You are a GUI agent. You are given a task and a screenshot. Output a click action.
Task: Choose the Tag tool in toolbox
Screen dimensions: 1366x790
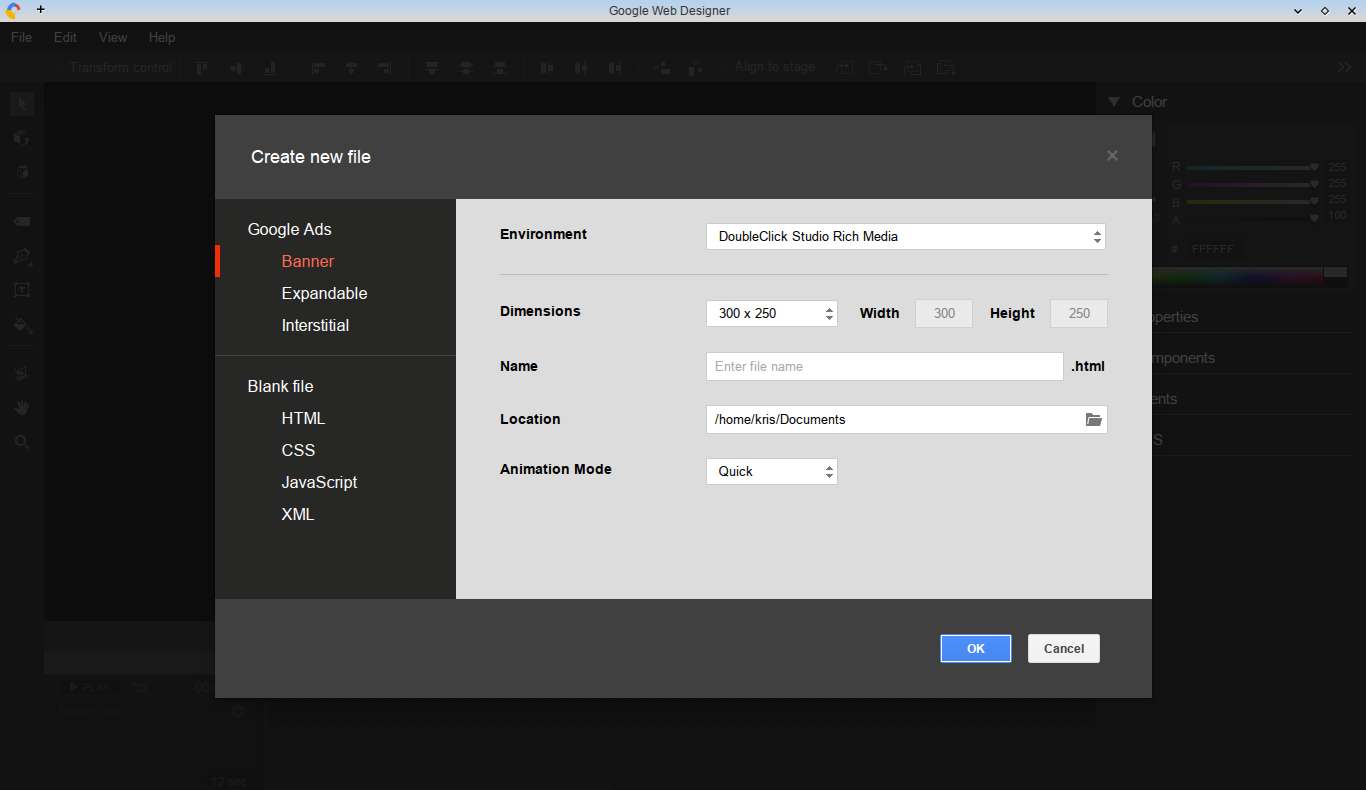pos(22,221)
